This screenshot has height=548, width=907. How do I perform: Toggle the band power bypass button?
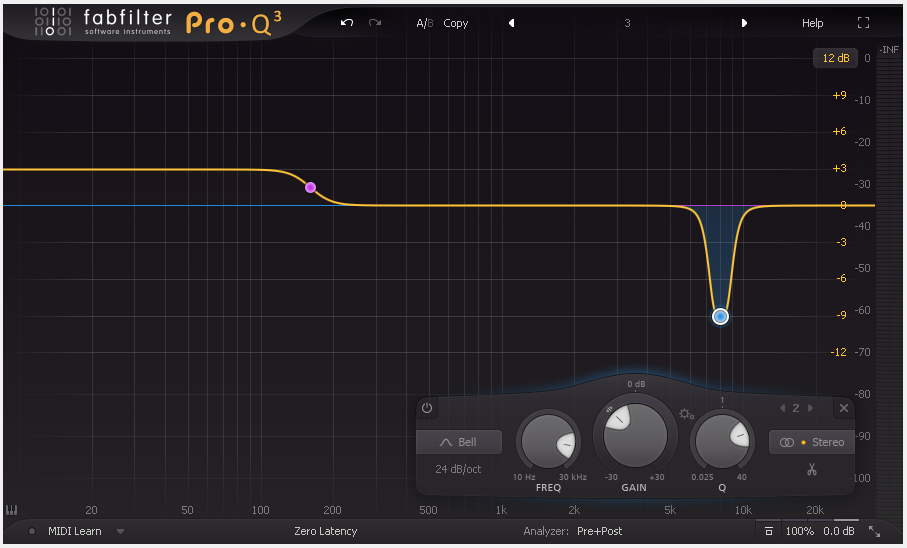[x=427, y=408]
